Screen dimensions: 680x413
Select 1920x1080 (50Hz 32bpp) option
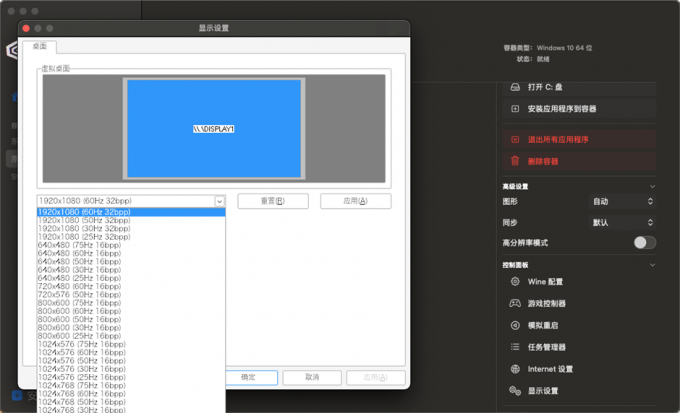point(131,220)
